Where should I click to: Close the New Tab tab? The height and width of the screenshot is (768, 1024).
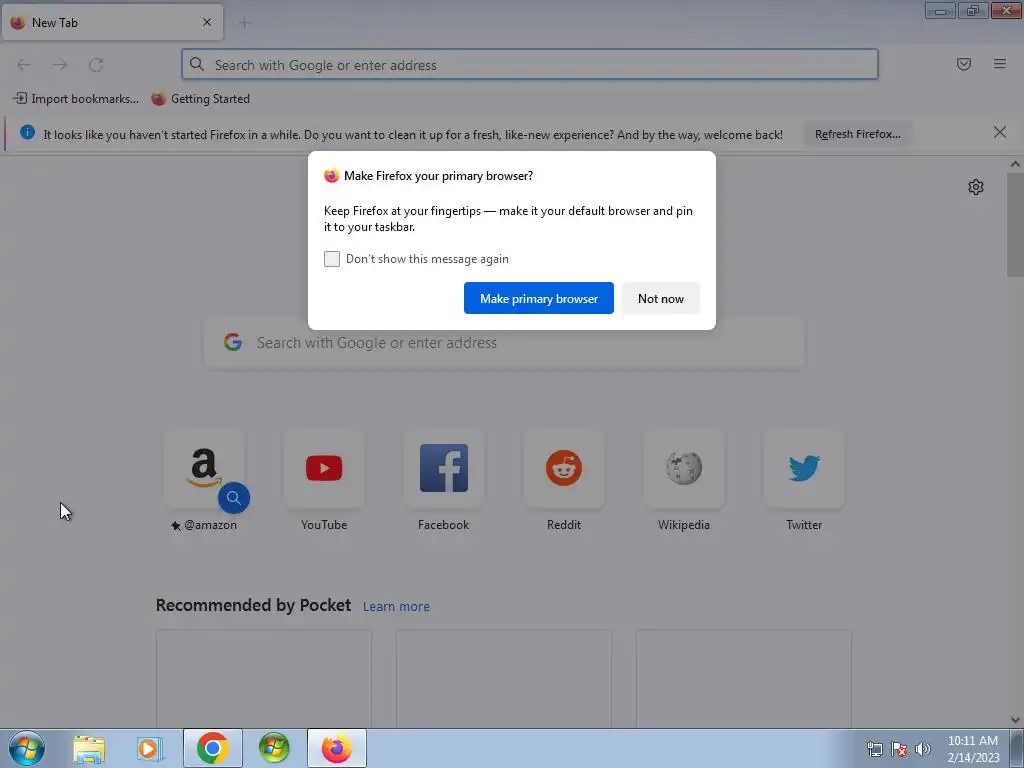(207, 22)
